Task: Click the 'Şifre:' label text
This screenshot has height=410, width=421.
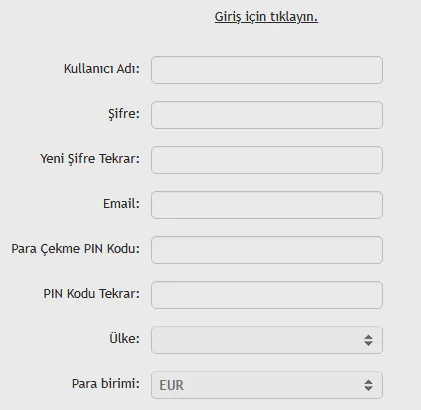Action: point(124,114)
